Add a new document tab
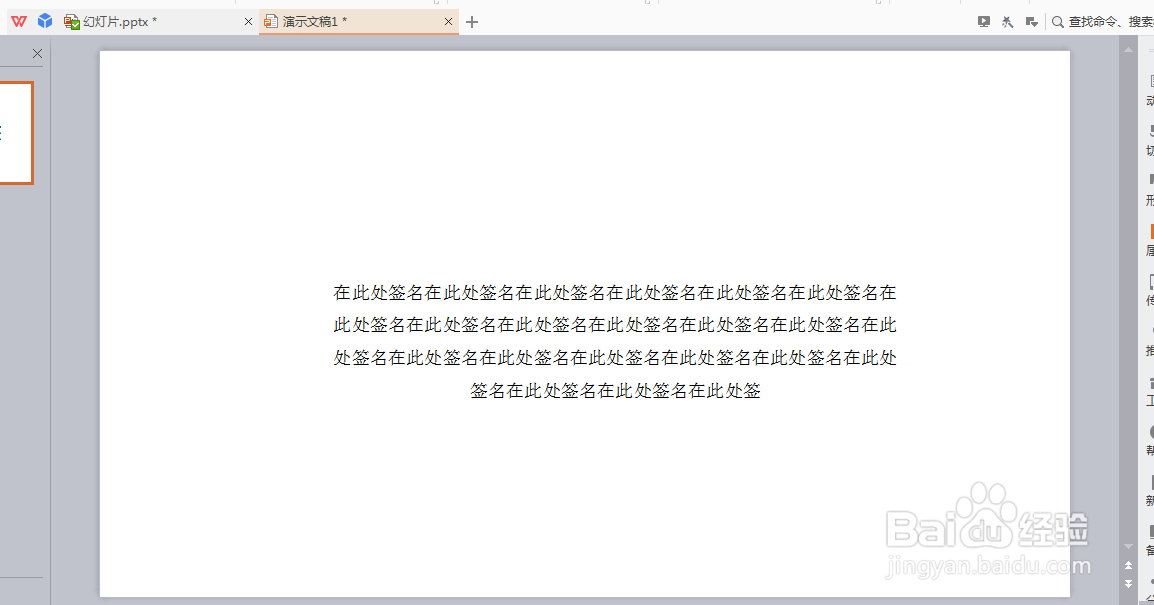Image resolution: width=1154 pixels, height=605 pixels. [472, 22]
